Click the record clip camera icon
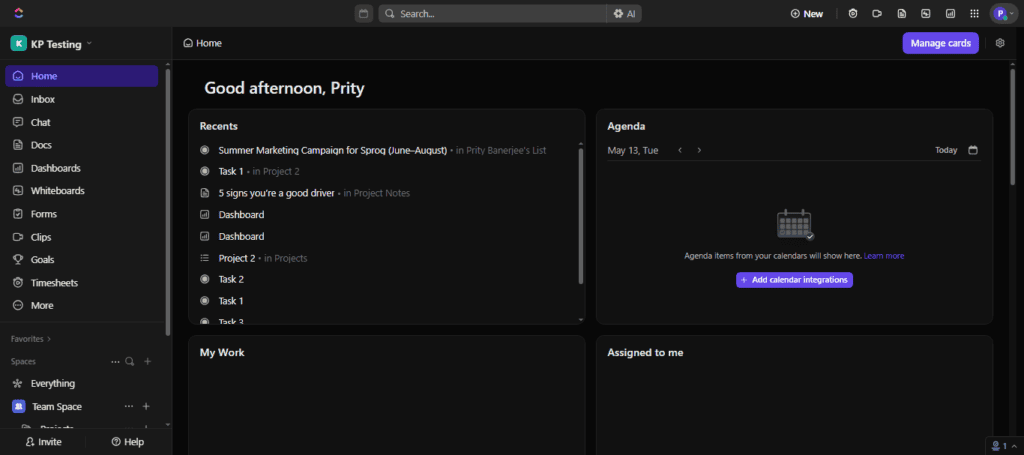 877,14
